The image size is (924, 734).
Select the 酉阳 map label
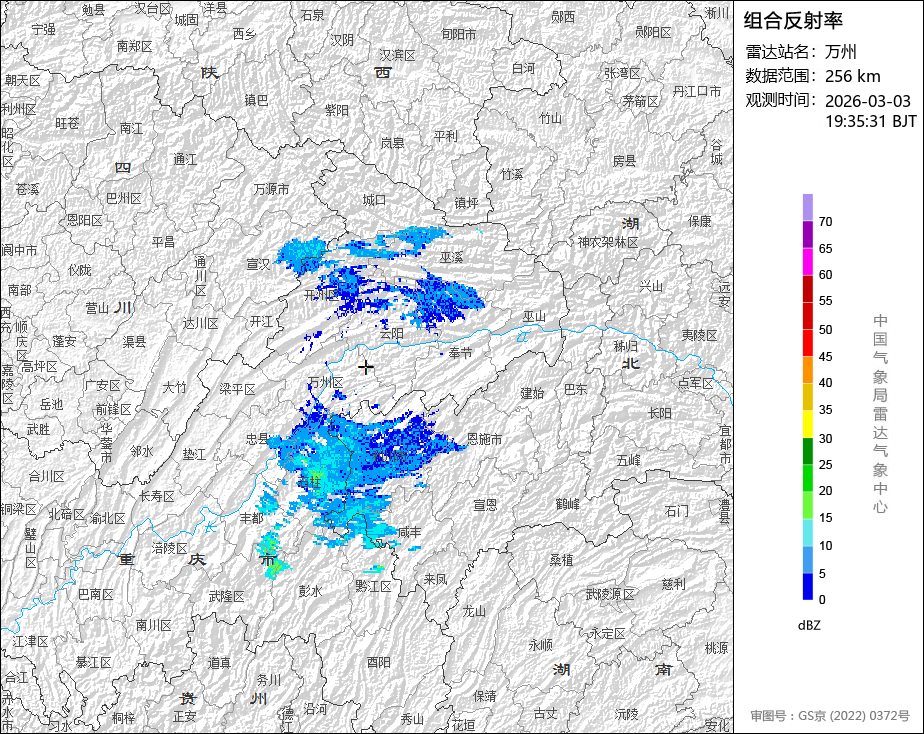coord(379,663)
